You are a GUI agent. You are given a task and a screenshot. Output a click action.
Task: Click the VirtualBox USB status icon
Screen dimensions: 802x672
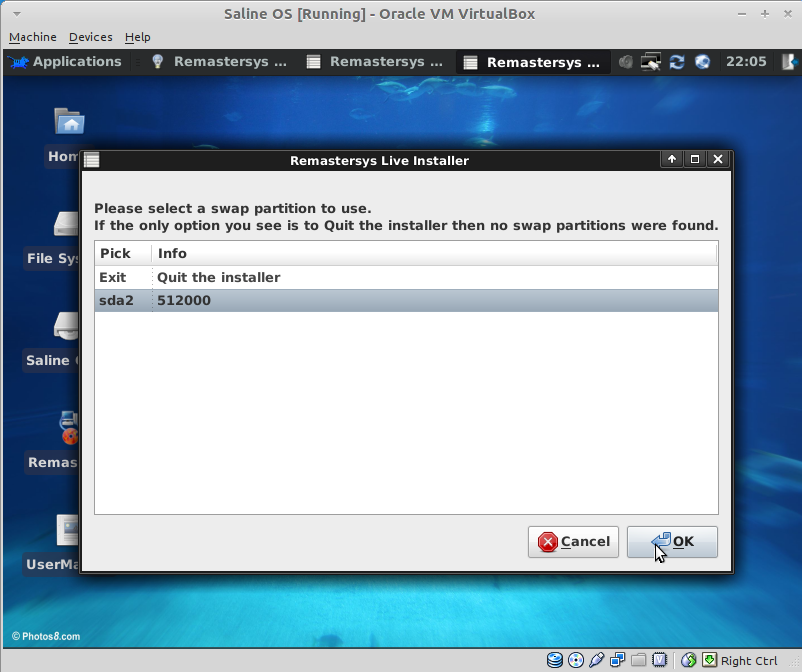point(596,660)
